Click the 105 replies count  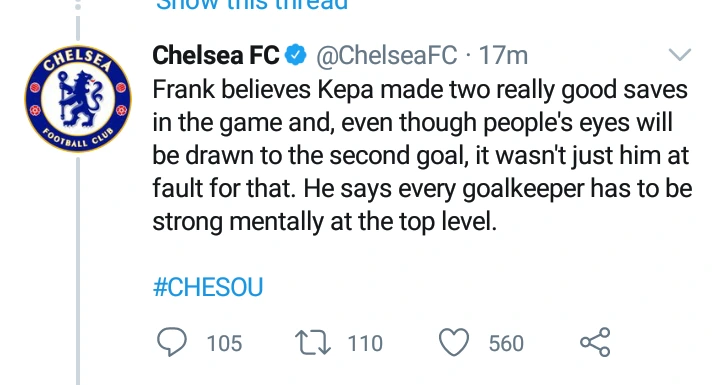224,343
